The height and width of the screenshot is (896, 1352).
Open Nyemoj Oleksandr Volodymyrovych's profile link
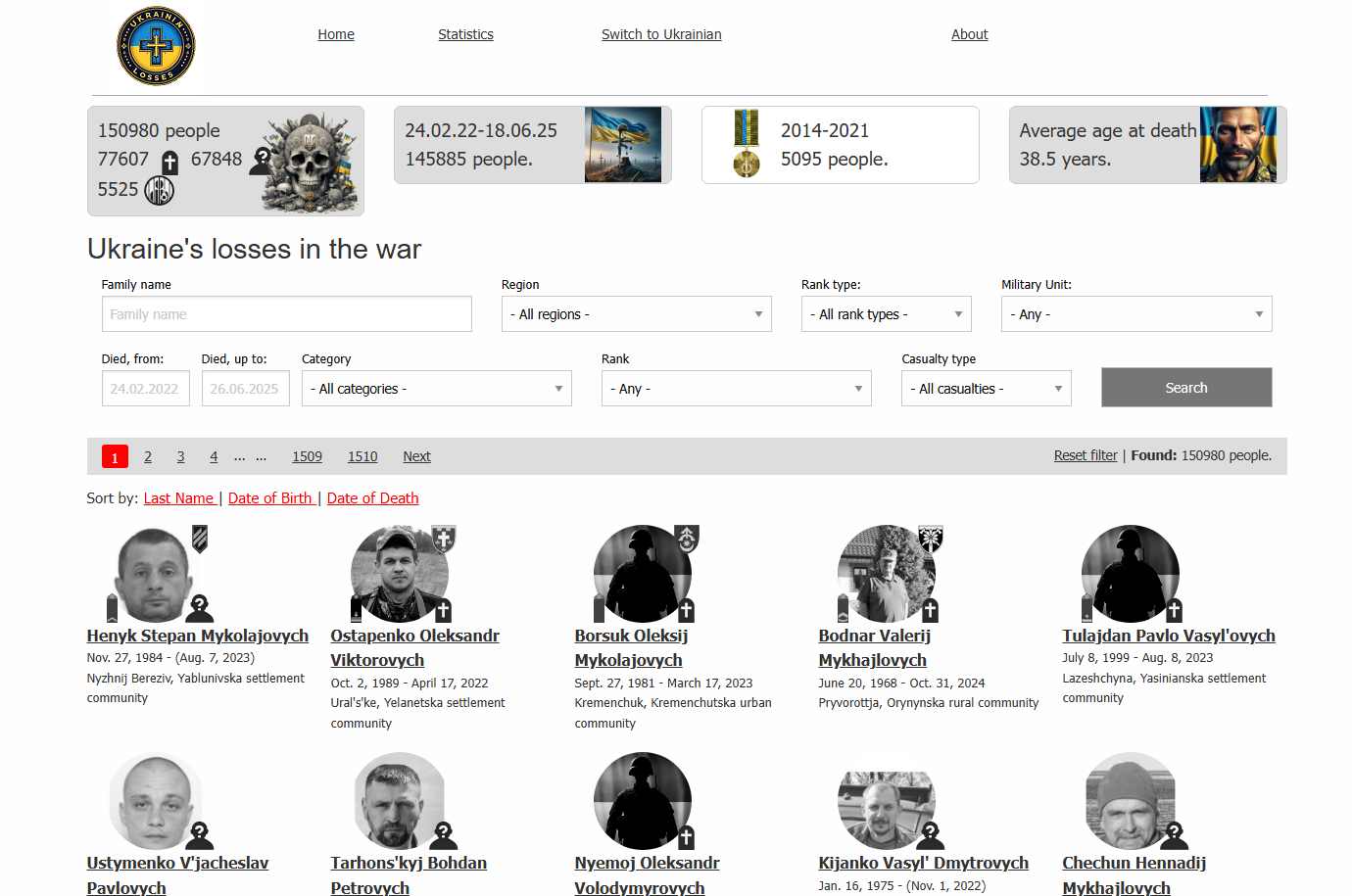click(648, 875)
